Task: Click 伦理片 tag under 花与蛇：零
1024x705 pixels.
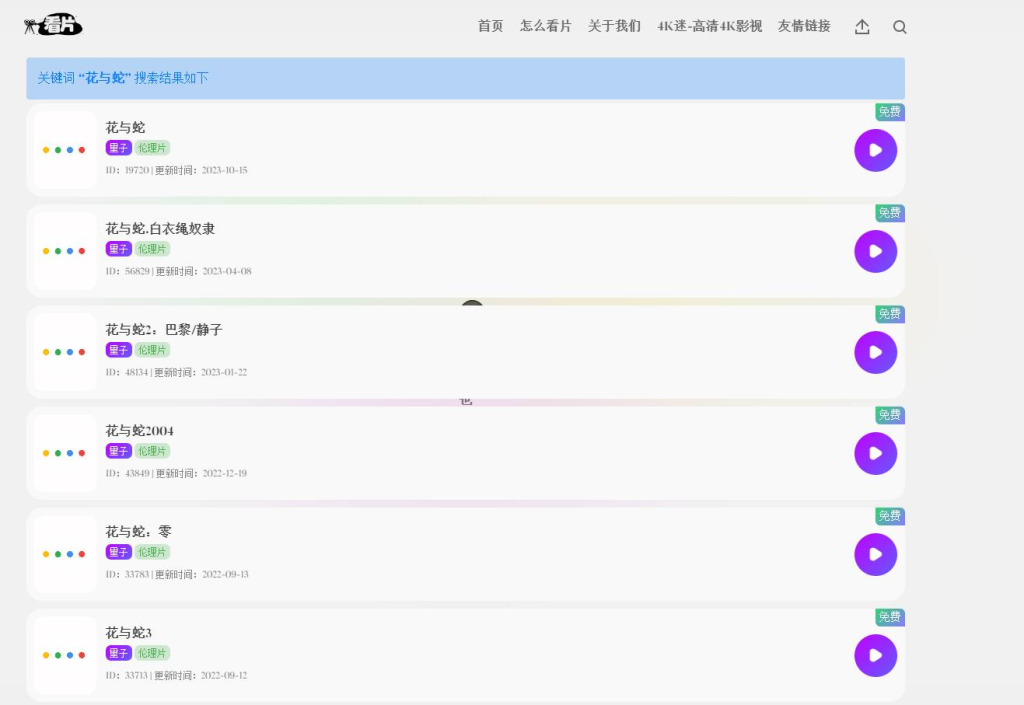Action: click(x=152, y=552)
